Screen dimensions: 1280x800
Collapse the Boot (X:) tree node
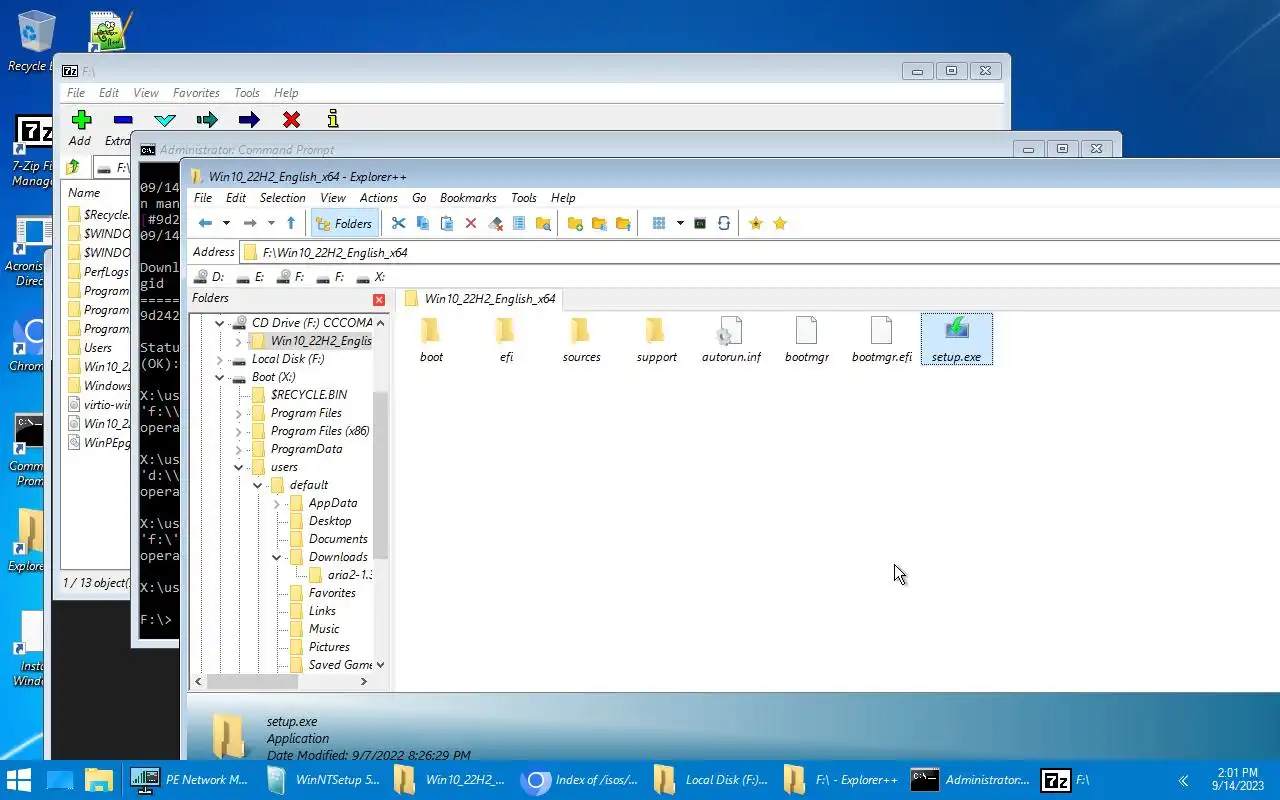tap(219, 377)
